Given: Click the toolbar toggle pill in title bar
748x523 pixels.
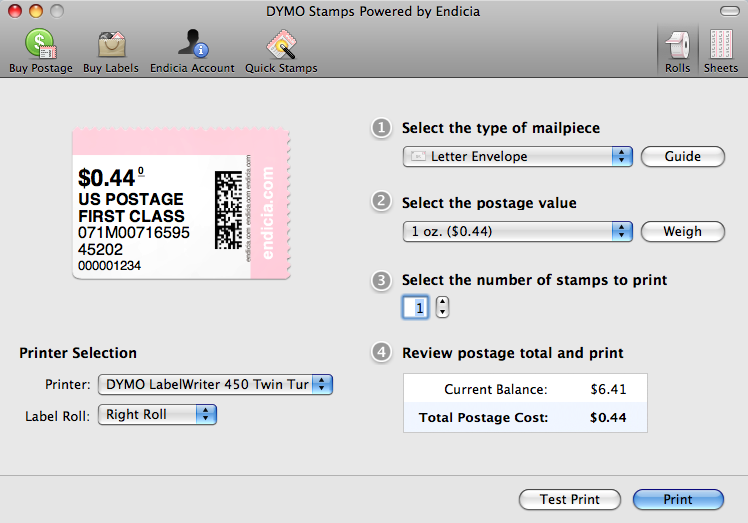Looking at the screenshot, I should pos(730,10).
